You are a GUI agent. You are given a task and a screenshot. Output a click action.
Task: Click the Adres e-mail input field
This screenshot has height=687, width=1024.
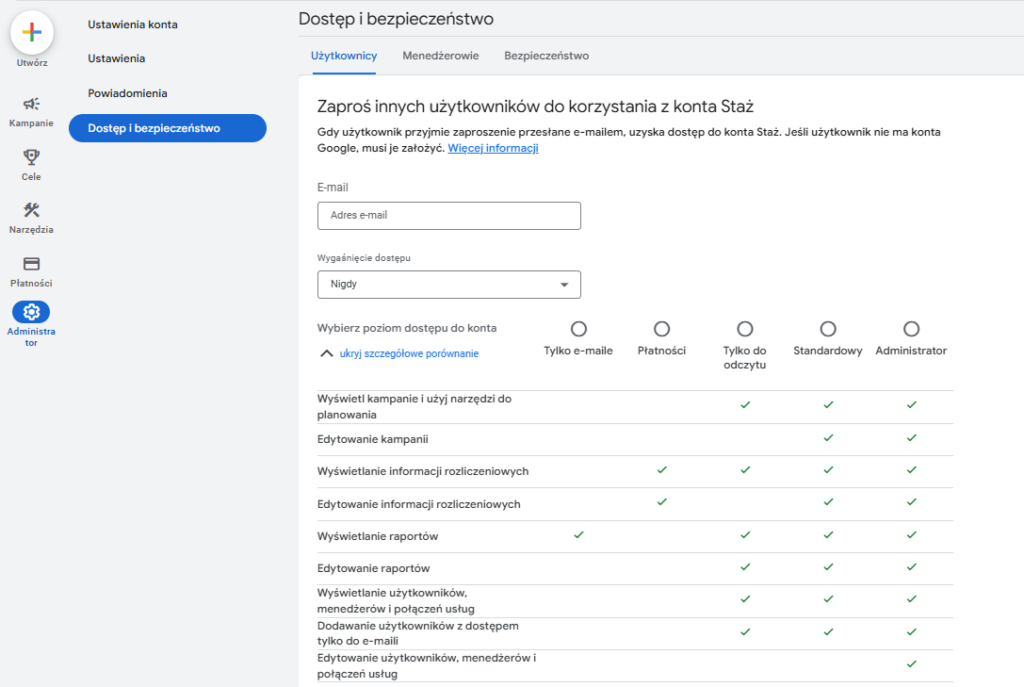point(448,215)
